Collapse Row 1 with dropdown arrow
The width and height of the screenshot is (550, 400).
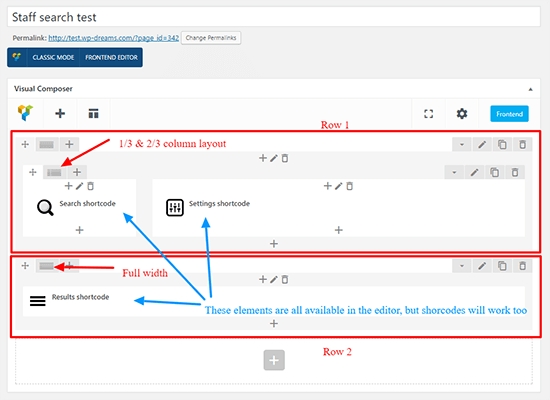(462, 144)
